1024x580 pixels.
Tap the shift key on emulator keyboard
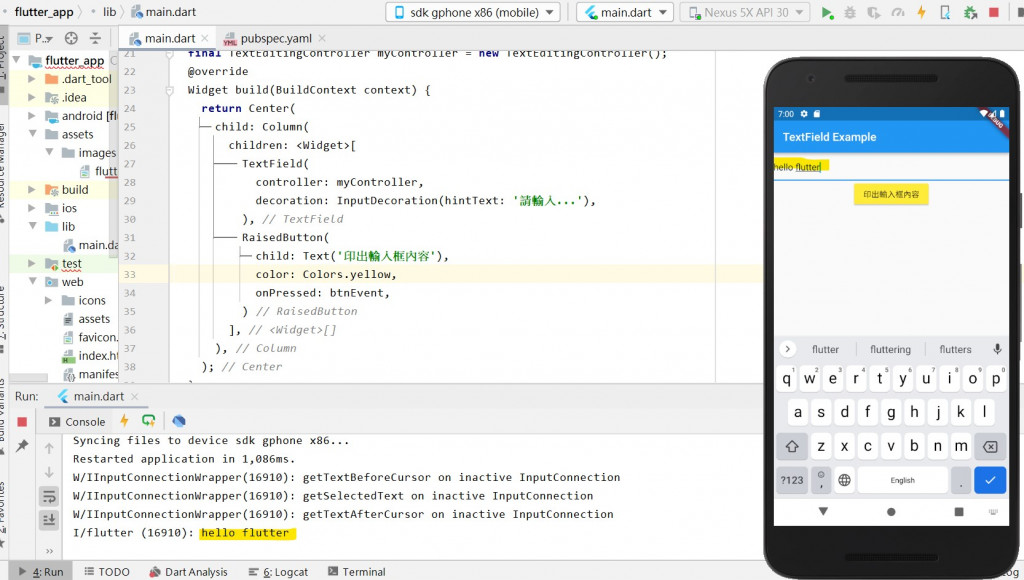[792, 447]
